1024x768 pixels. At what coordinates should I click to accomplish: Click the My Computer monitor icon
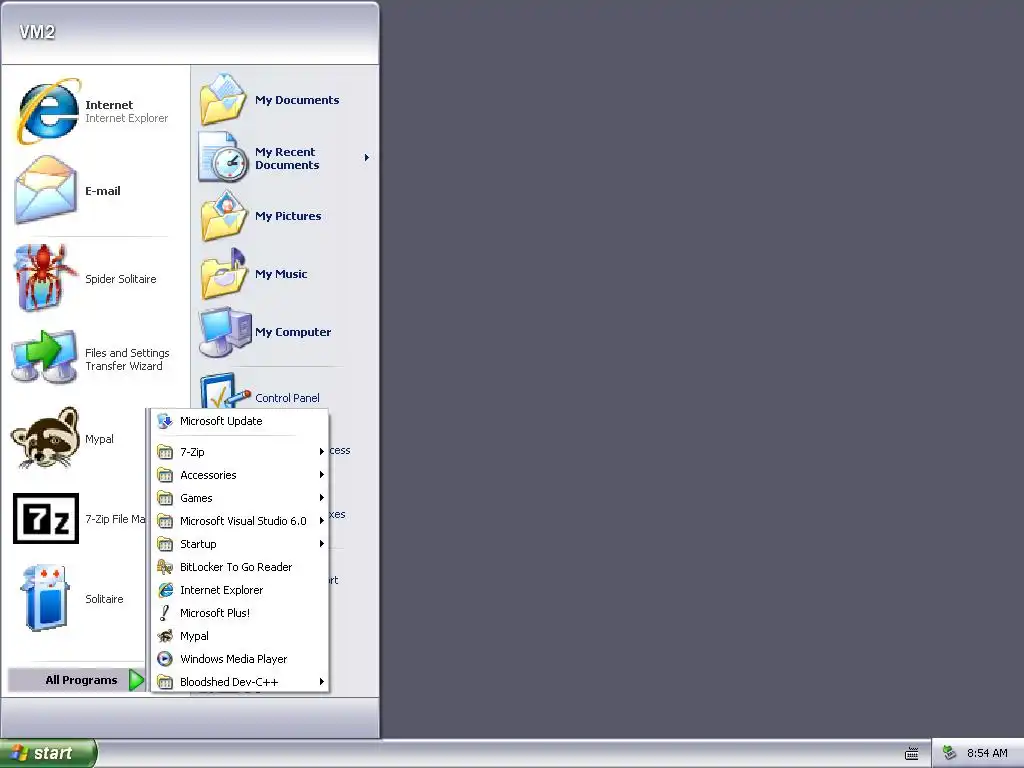pos(225,332)
